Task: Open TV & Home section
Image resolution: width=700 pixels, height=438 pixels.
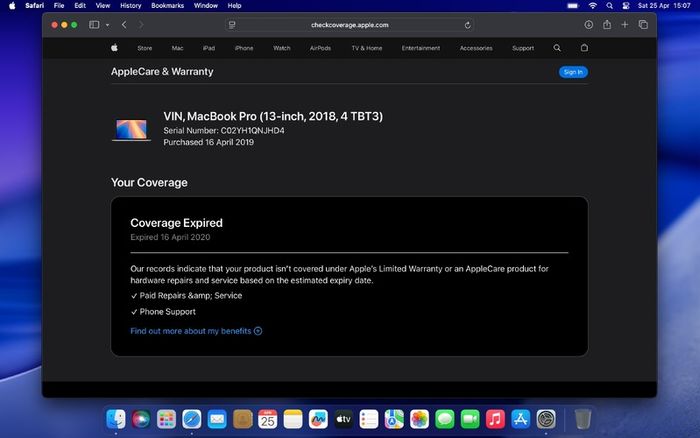Action: click(x=367, y=48)
